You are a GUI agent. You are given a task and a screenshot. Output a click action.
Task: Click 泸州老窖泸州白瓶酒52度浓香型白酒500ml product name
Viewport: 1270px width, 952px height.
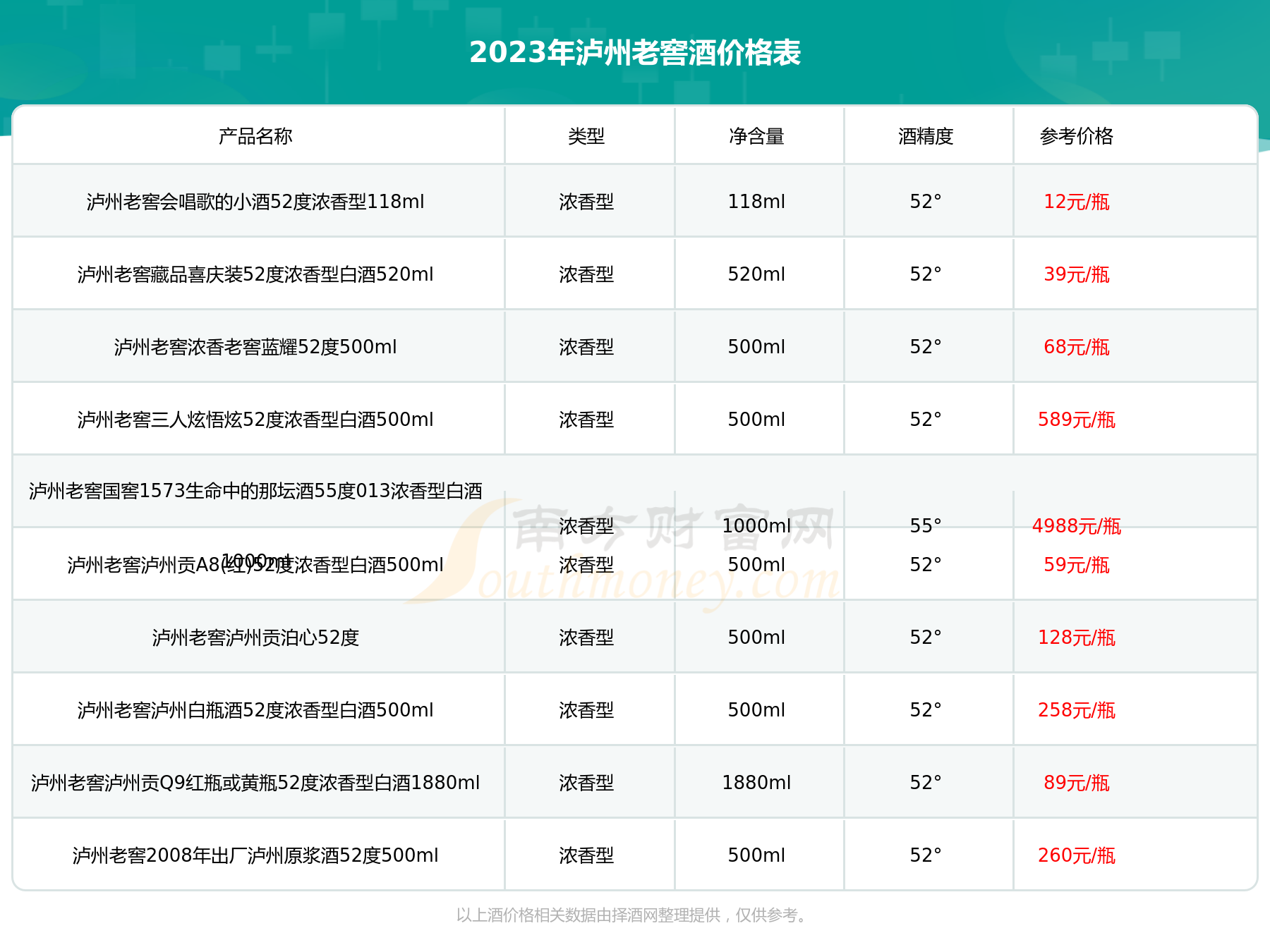[255, 710]
